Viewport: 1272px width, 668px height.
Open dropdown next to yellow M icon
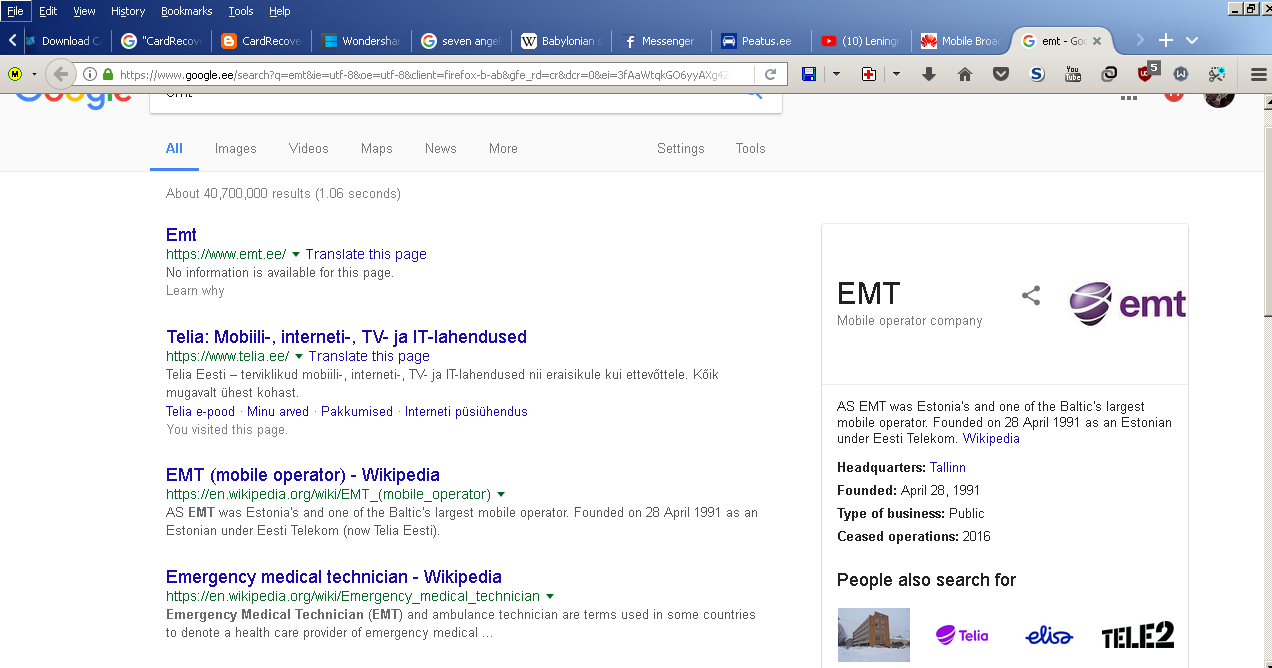pyautogui.click(x=34, y=74)
